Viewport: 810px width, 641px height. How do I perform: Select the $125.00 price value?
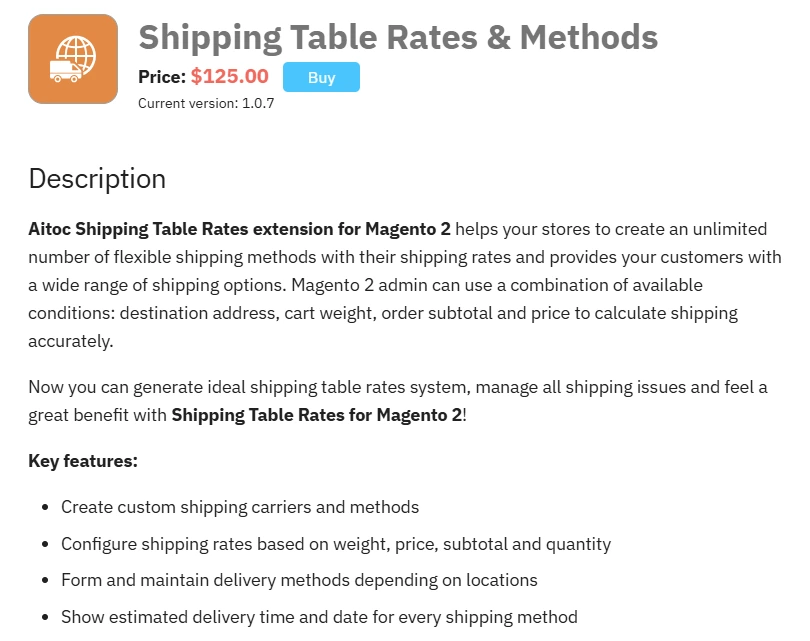click(x=230, y=76)
